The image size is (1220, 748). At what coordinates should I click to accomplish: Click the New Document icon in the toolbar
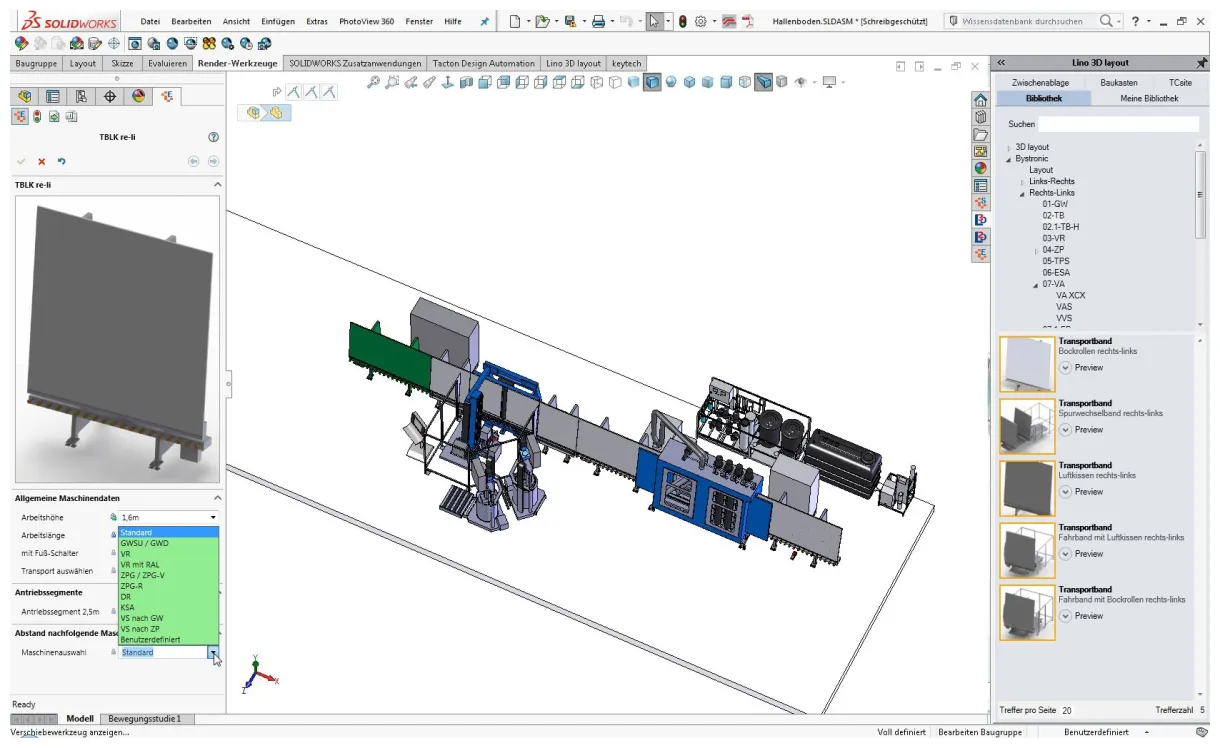516,19
